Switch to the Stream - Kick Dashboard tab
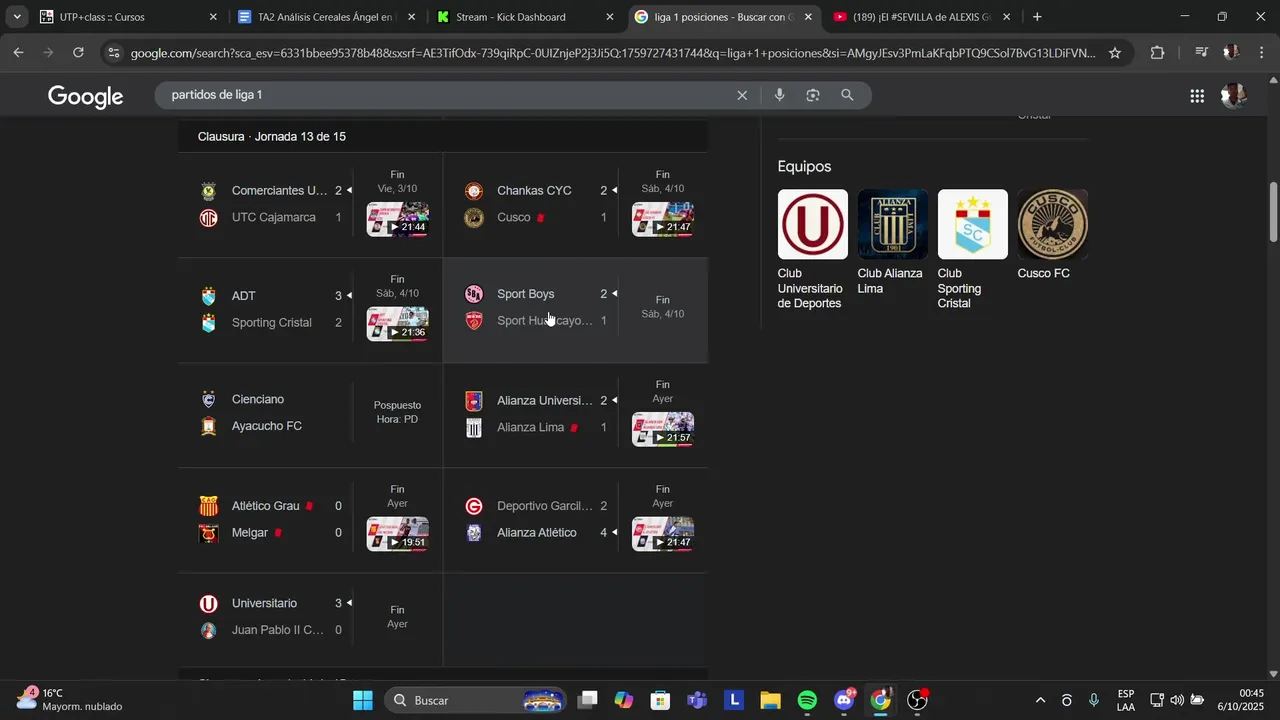Screen dimensions: 1280x720 (524, 17)
